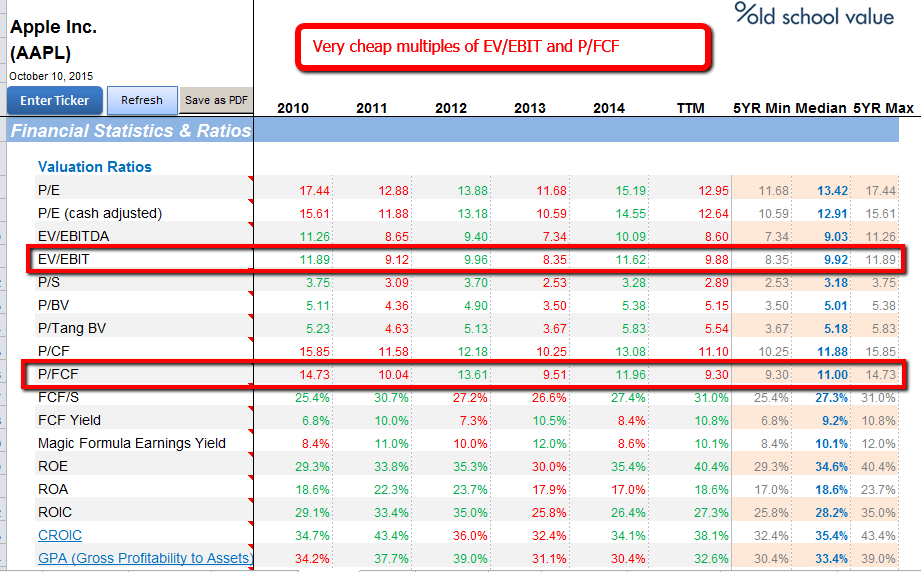Screen dimensions: 921x572
Task: Click the October 10, 2015 date cell
Action: [51, 76]
